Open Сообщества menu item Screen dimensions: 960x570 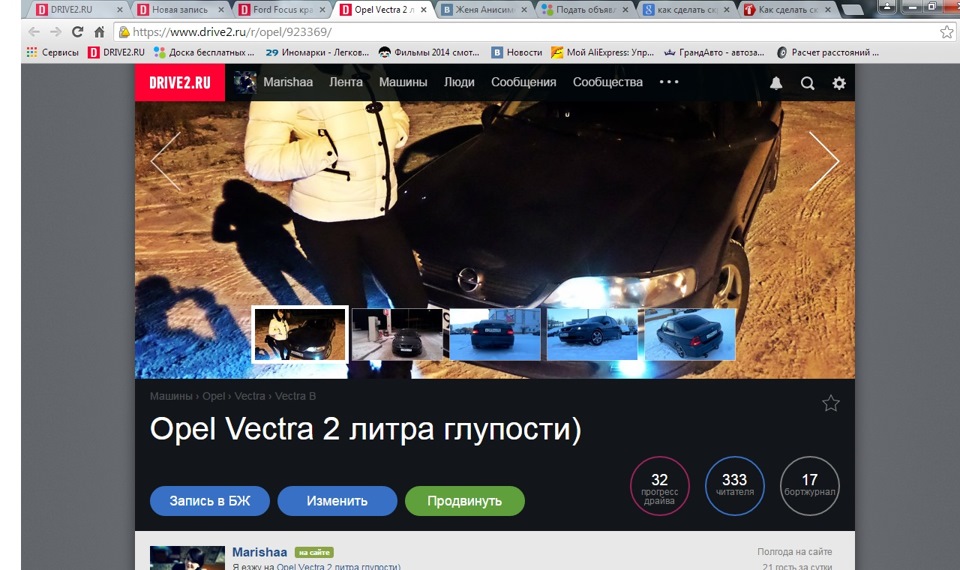click(x=608, y=82)
